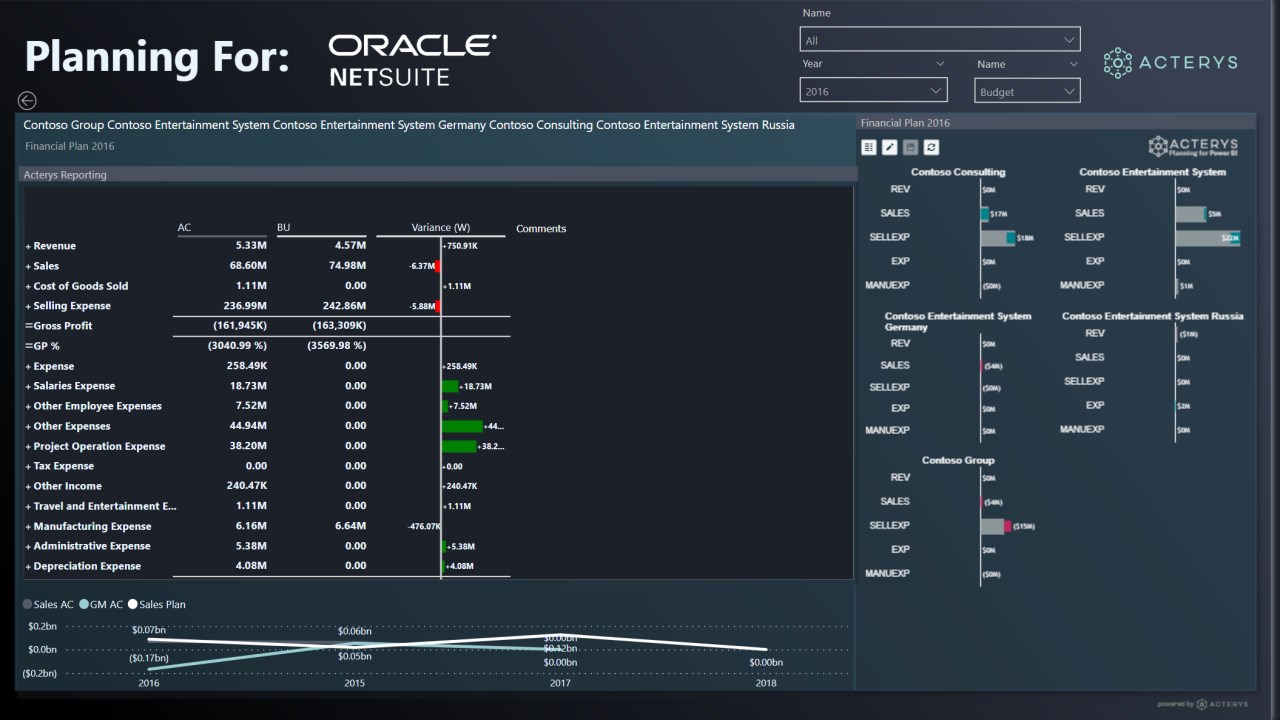Expand the Other Expenses row
The image size is (1280, 720).
click(x=28, y=426)
